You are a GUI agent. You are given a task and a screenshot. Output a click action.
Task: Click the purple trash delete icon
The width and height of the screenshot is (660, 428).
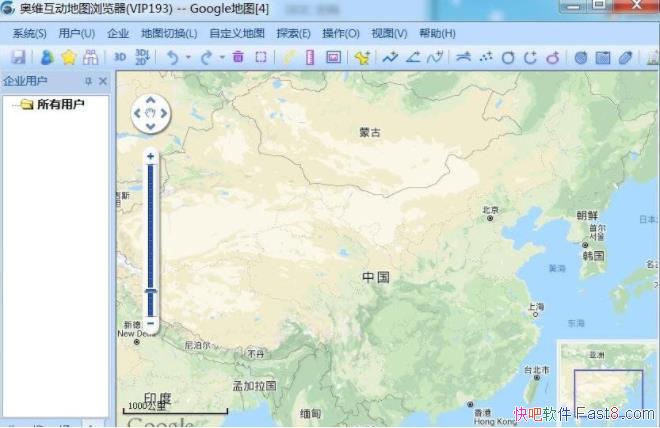tap(238, 57)
